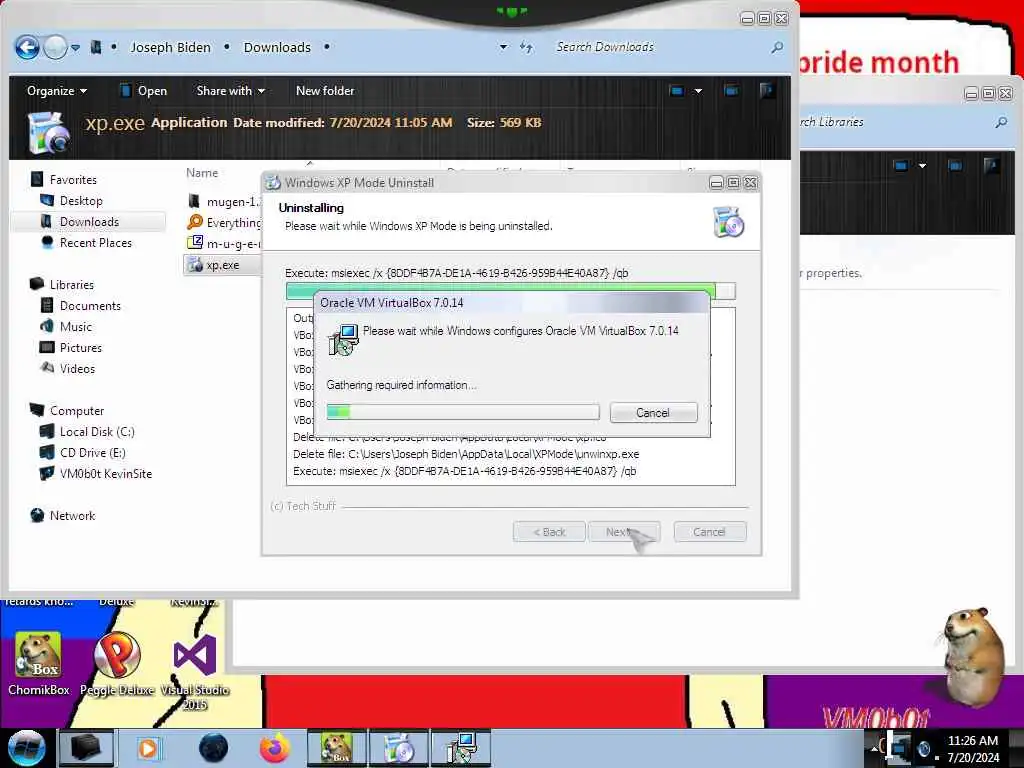This screenshot has width=1024, height=768.
Task: Switch to the ChomikBox taskbar window
Action: click(336, 748)
